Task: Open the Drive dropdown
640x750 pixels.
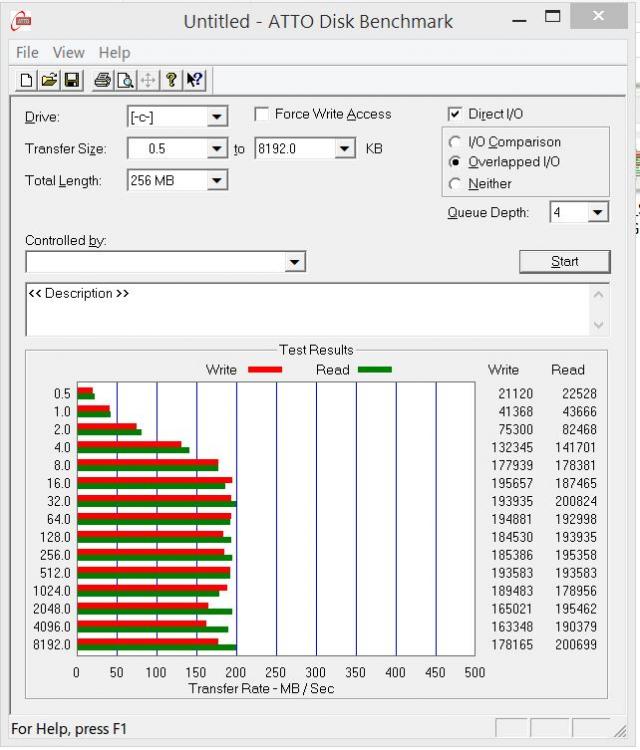Action: [x=217, y=117]
